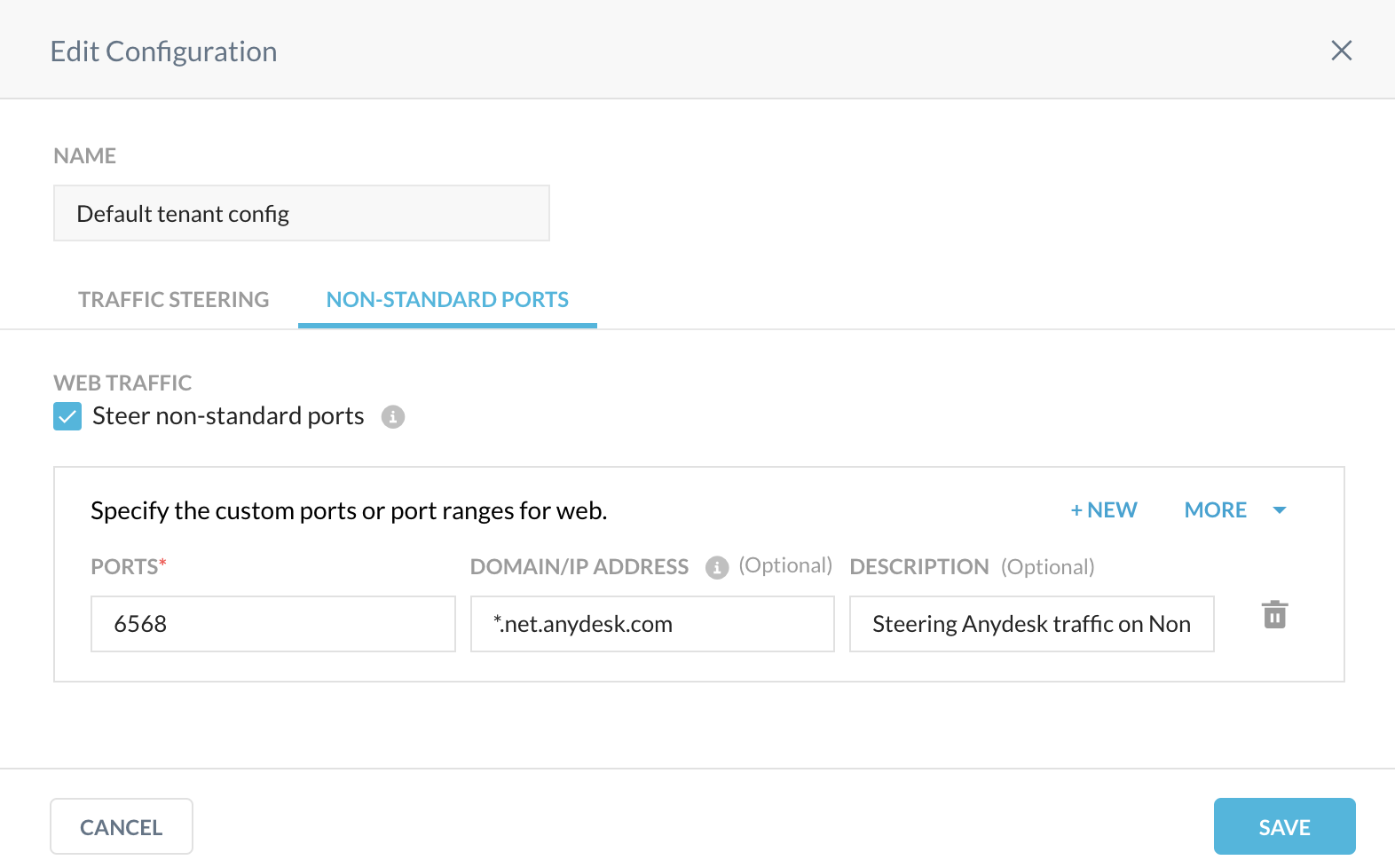Select the Edit Configuration dialog title
Screen dimensions: 1395x868
(x=163, y=51)
